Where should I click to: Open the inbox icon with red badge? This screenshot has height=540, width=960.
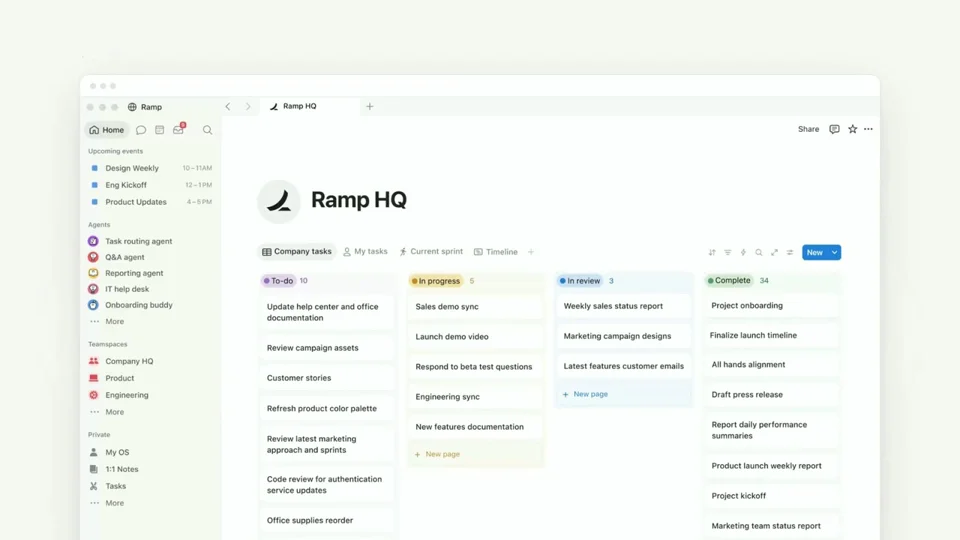[178, 129]
